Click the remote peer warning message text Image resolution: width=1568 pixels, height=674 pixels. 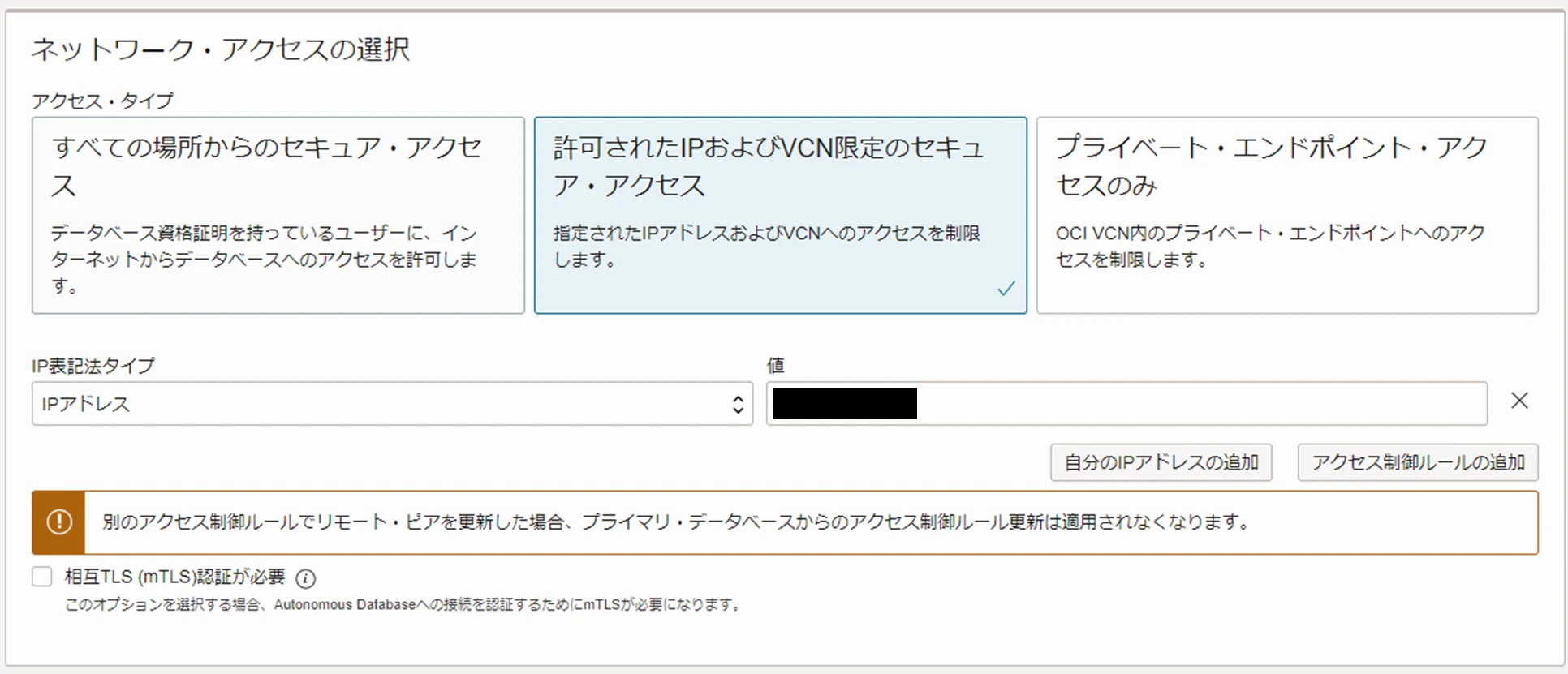coord(676,522)
